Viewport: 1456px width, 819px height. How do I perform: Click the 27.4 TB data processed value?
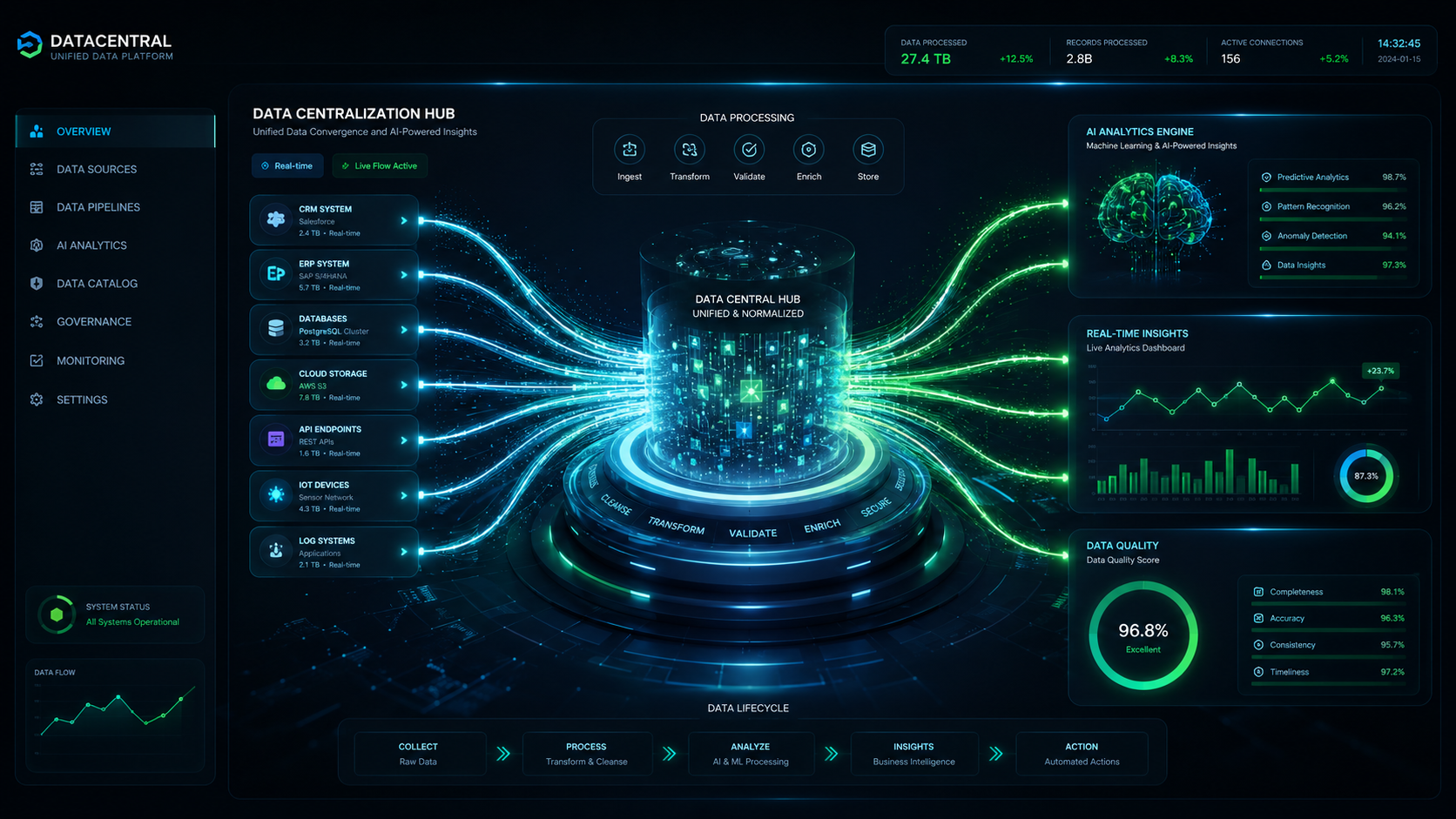tap(926, 59)
